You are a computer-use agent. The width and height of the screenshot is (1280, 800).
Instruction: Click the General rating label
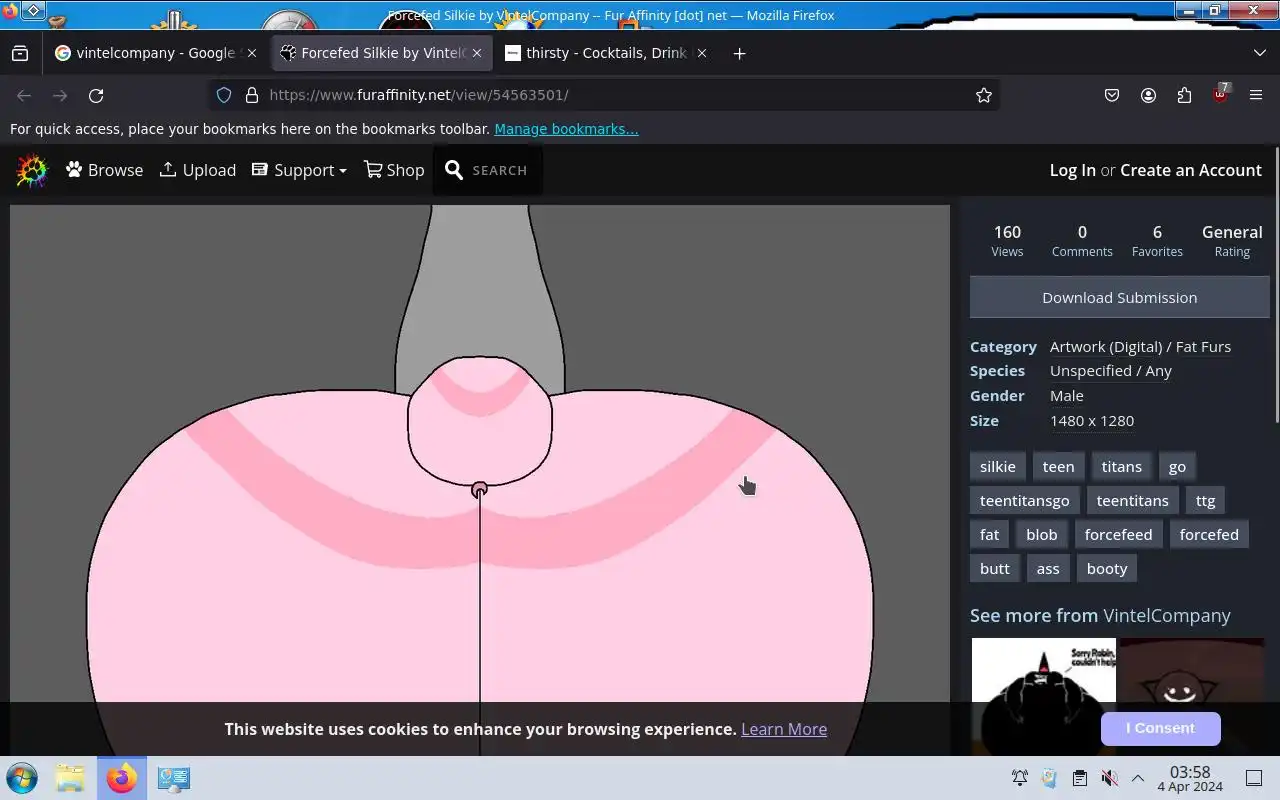1232,240
